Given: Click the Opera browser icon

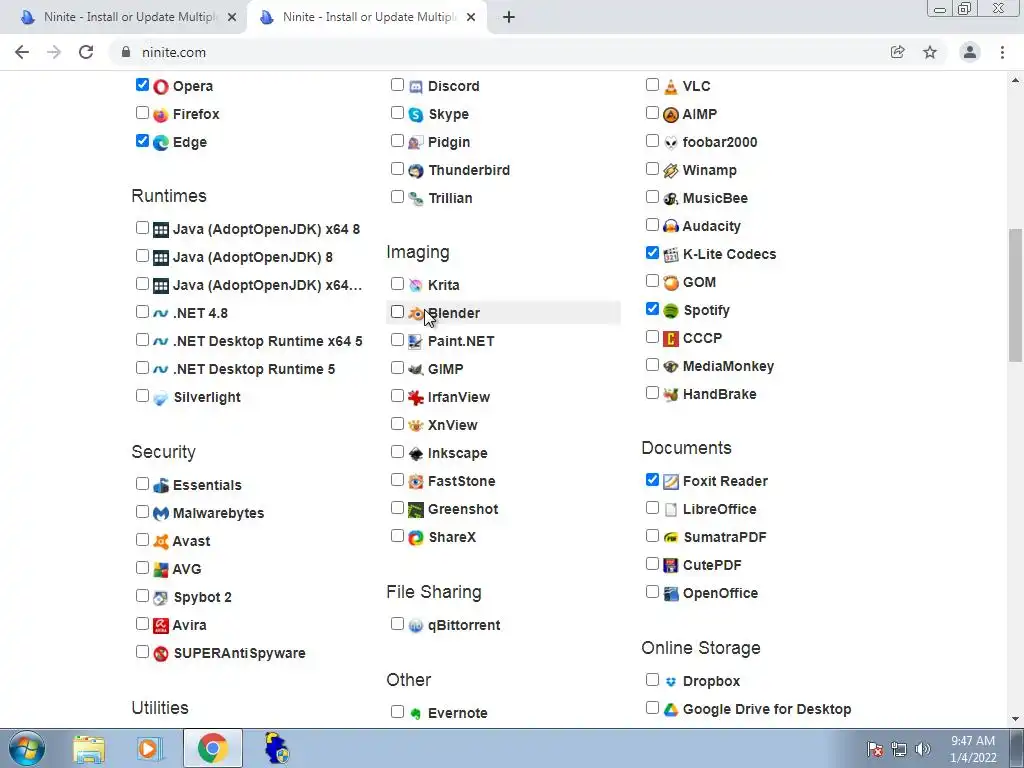Looking at the screenshot, I should [x=161, y=87].
